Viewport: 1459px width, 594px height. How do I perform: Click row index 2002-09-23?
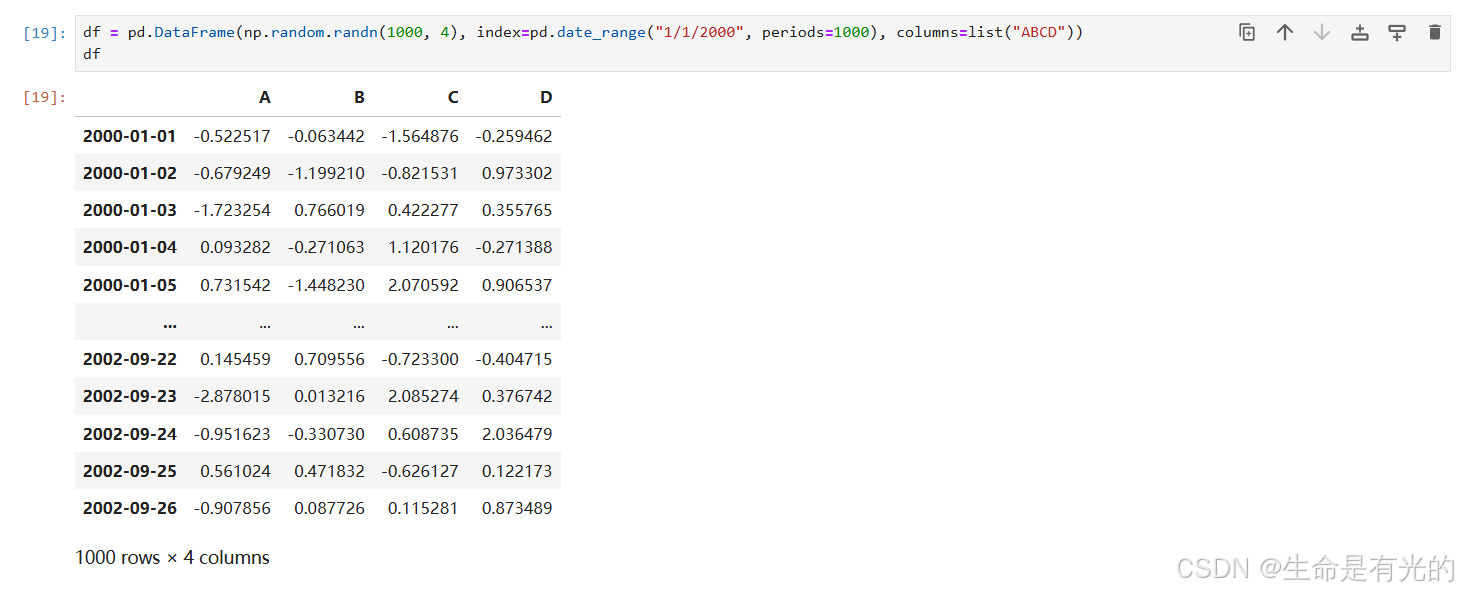(x=130, y=396)
